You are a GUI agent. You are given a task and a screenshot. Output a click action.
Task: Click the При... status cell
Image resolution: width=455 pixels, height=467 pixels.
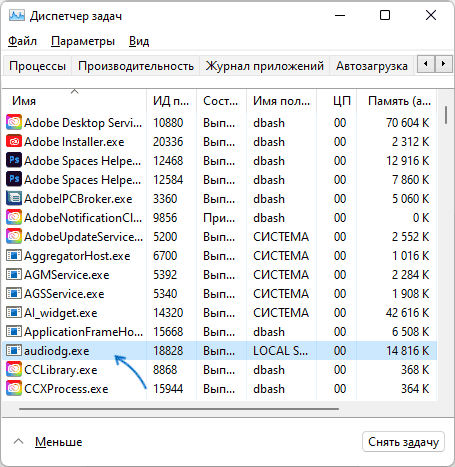[219, 218]
